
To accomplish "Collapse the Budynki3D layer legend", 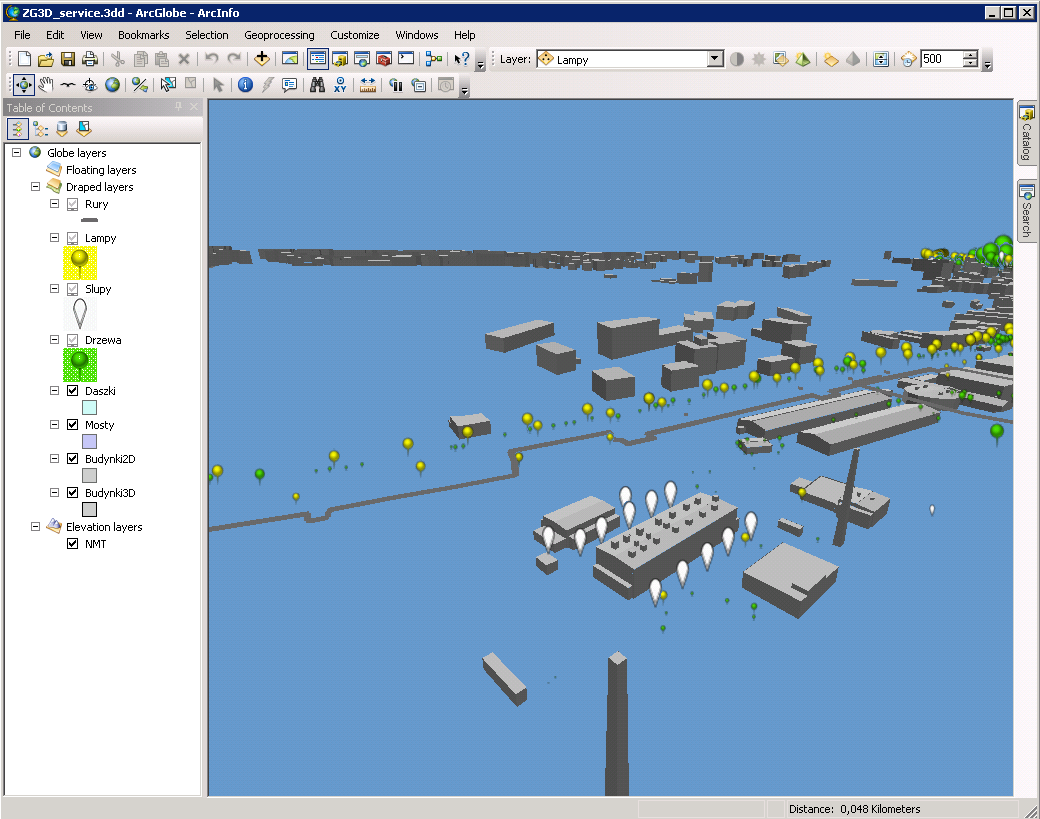I will [54, 492].
